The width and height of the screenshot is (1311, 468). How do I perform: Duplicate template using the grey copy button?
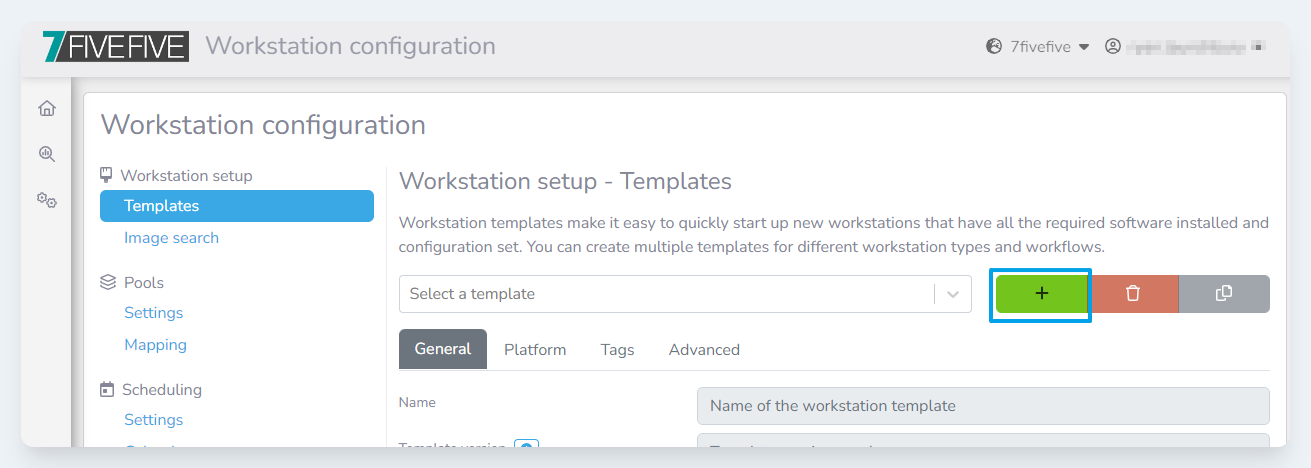(1224, 294)
